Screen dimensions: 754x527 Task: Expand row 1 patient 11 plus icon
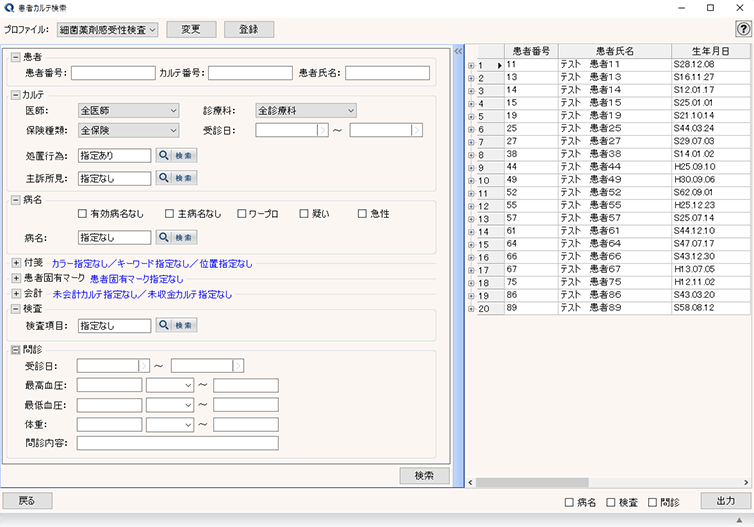click(x=471, y=66)
